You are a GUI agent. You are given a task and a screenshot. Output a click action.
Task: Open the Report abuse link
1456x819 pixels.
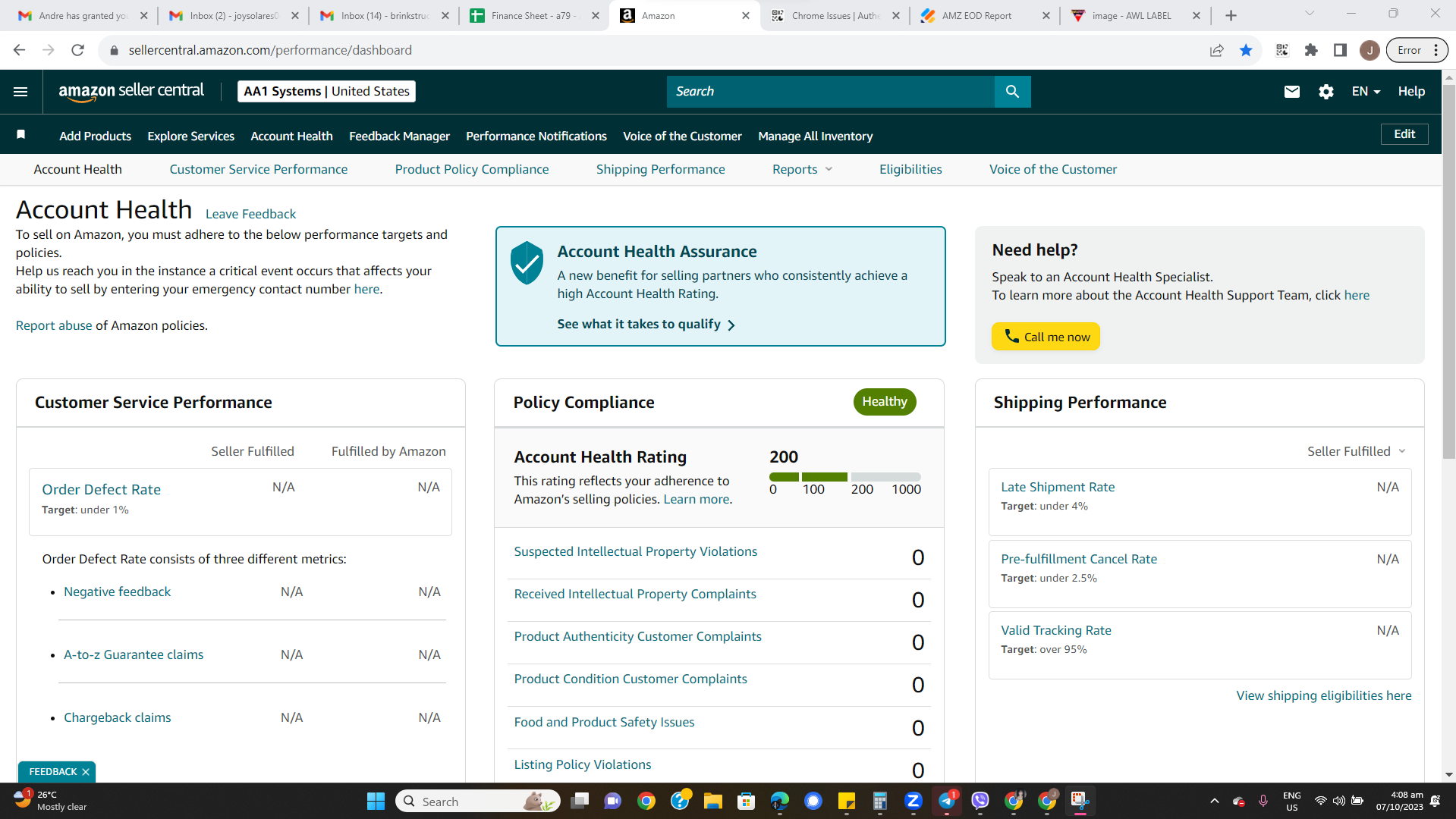pos(54,325)
